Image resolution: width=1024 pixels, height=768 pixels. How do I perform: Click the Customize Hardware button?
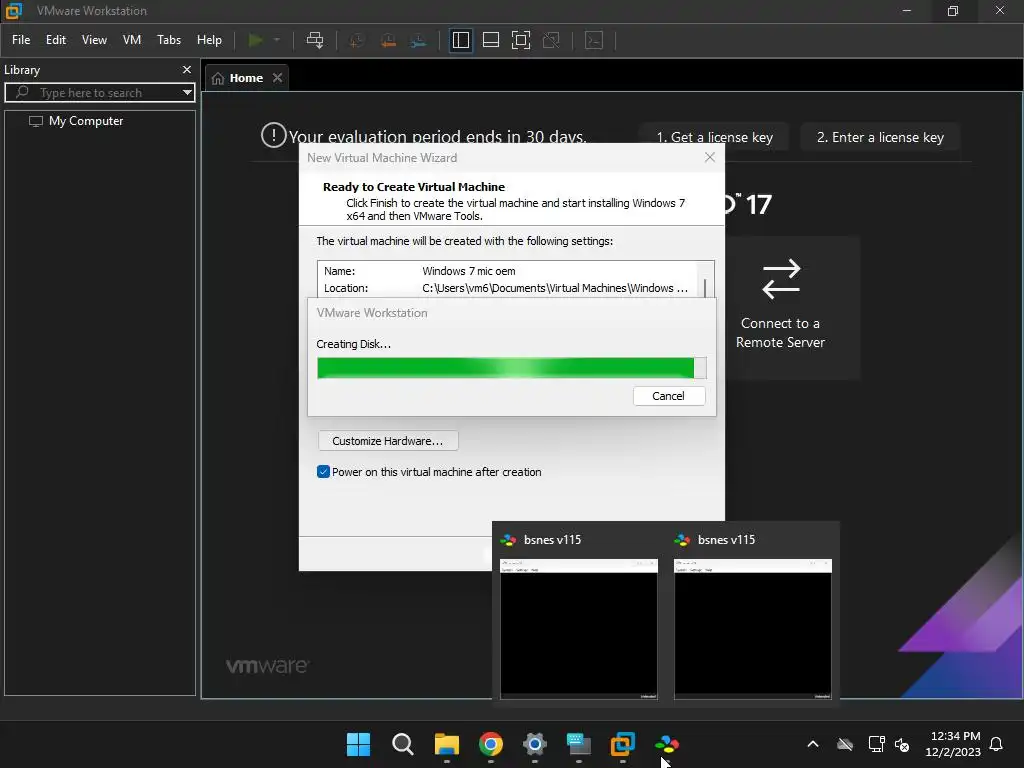pos(388,441)
